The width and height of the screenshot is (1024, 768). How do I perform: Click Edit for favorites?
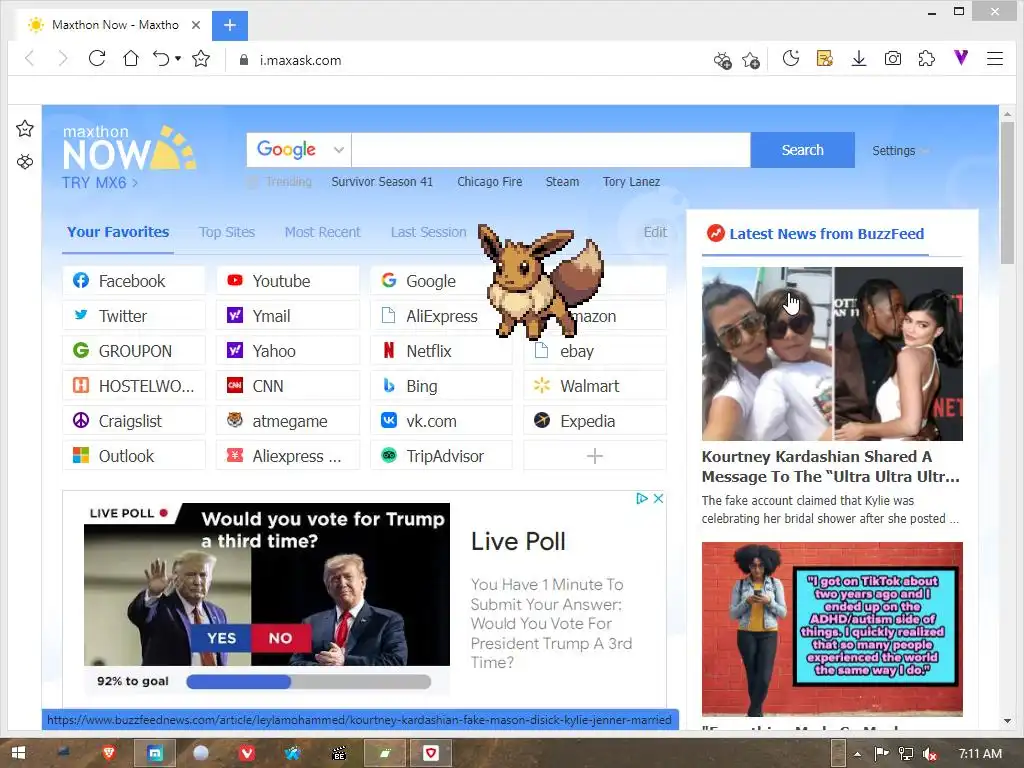655,232
